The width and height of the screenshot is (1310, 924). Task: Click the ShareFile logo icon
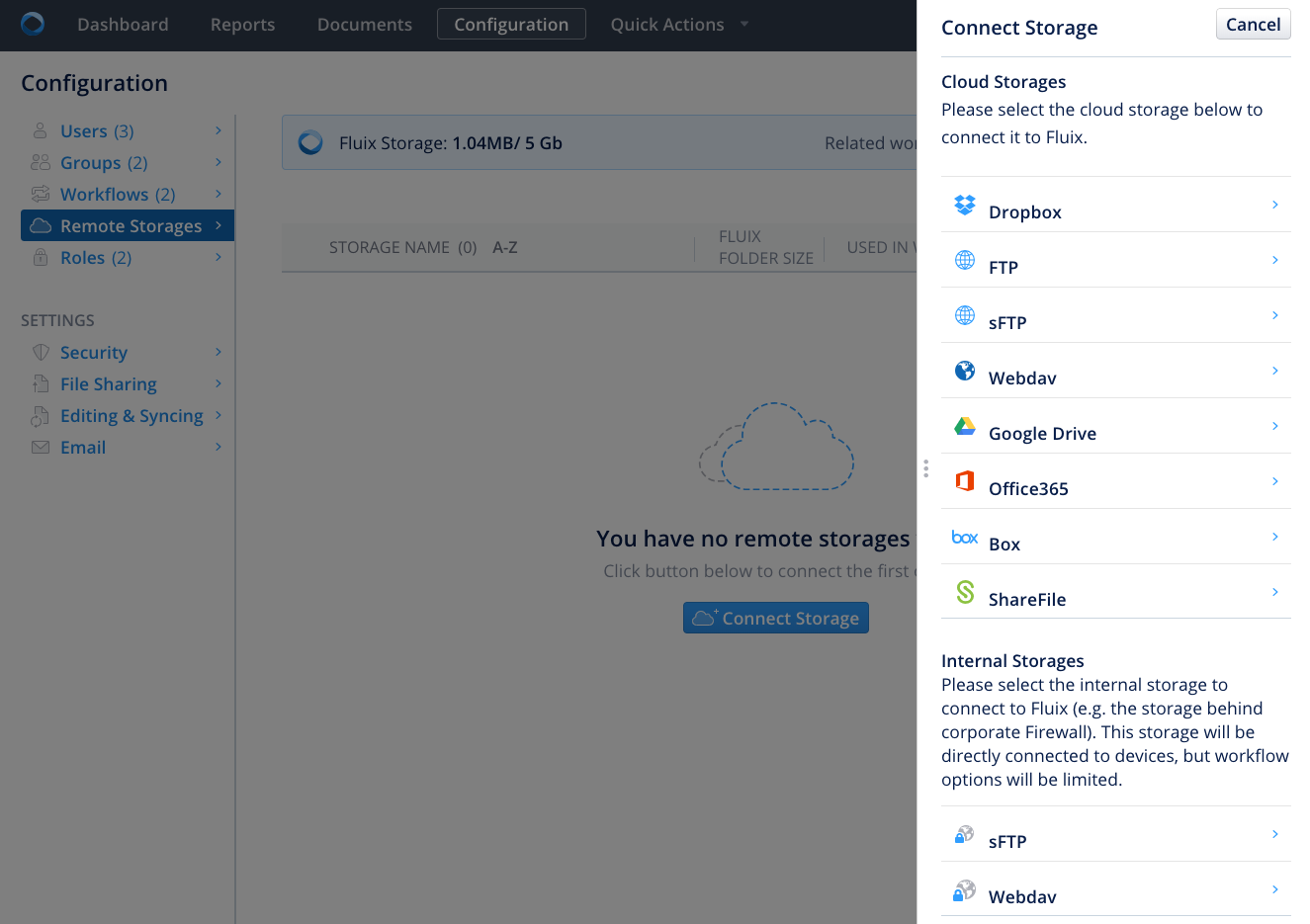964,592
